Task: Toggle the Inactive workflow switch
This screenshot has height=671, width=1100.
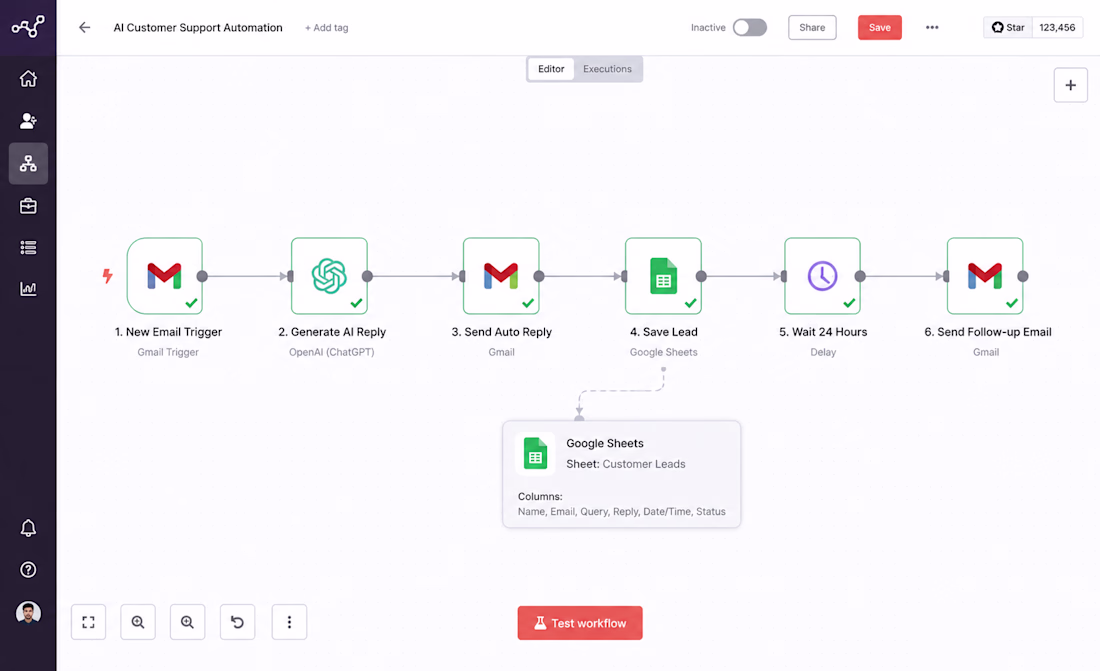Action: point(749,27)
